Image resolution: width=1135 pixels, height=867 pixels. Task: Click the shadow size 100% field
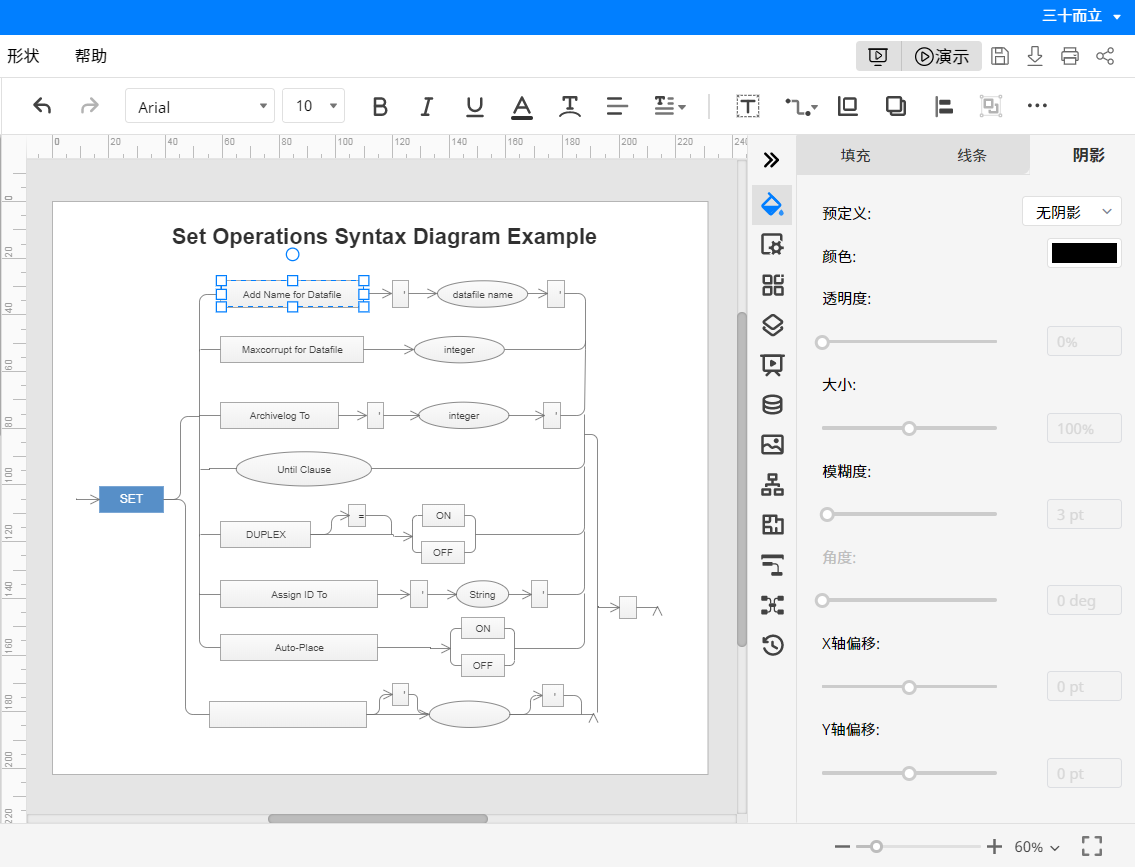(1084, 428)
